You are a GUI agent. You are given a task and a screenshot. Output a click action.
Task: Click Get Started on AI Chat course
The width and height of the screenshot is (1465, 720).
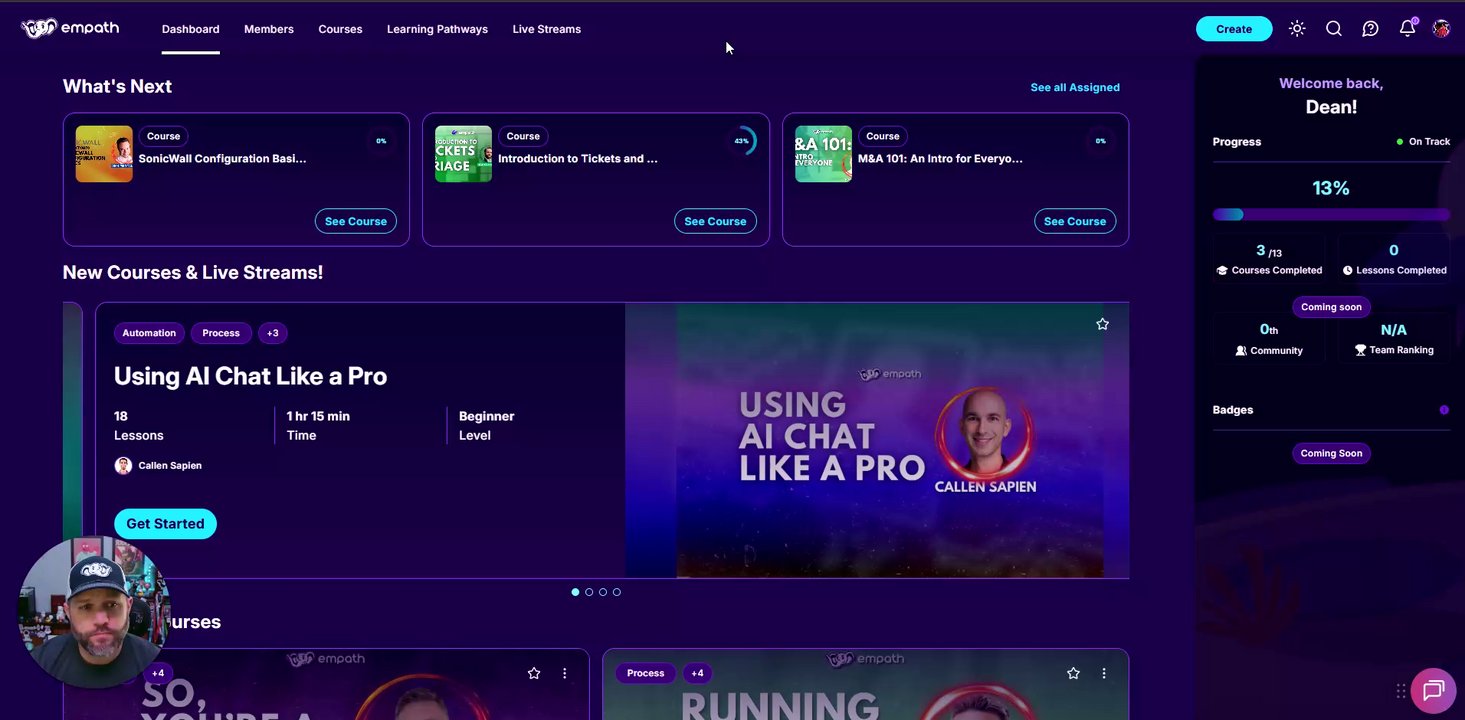[165, 524]
